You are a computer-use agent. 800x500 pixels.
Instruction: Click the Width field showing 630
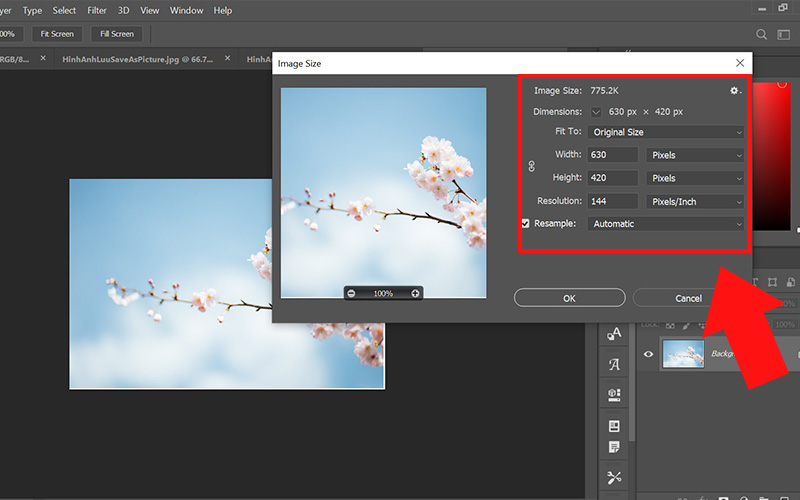[x=612, y=155]
